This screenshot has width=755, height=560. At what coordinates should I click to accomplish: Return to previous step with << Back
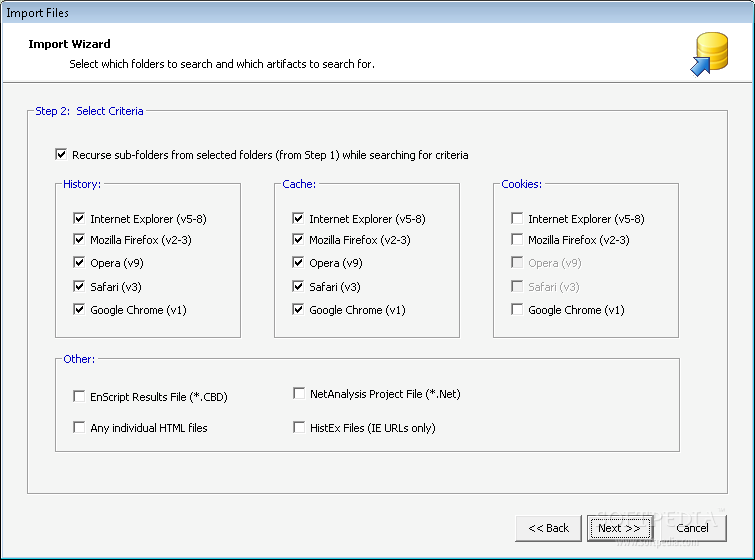[x=548, y=528]
